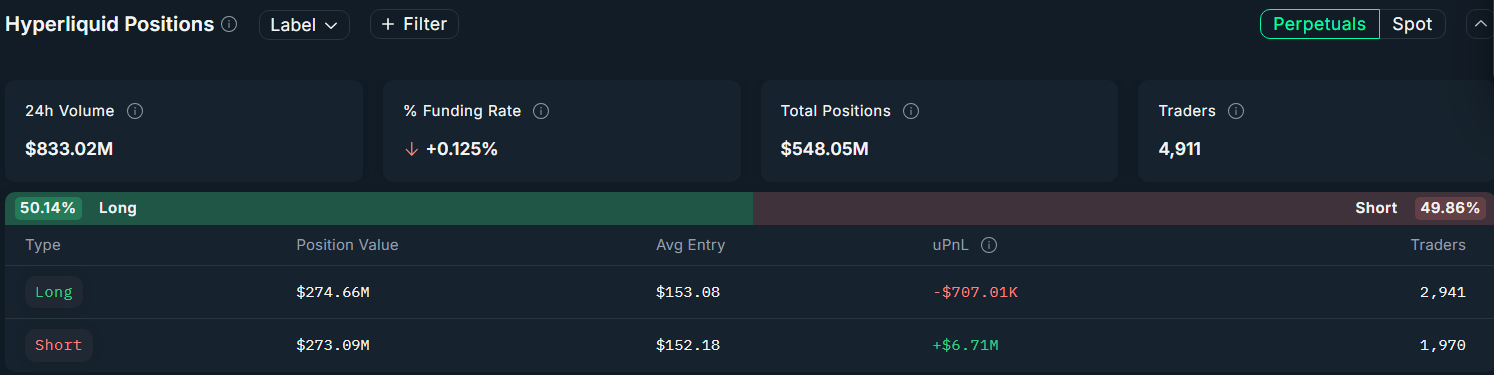The height and width of the screenshot is (375, 1494).
Task: Click the Traders column header
Action: click(1438, 245)
